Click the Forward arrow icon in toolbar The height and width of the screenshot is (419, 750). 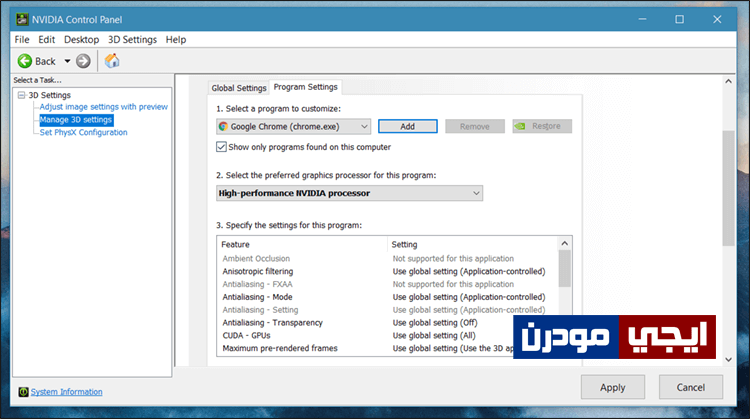[x=83, y=61]
